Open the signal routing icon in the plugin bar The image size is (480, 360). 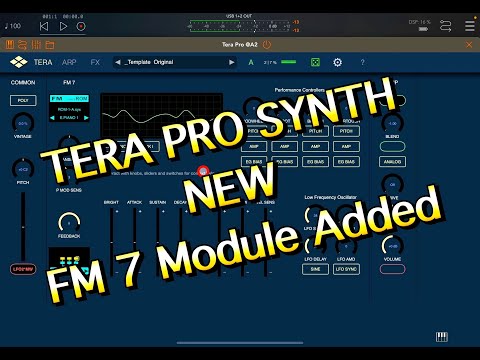pos(22,44)
